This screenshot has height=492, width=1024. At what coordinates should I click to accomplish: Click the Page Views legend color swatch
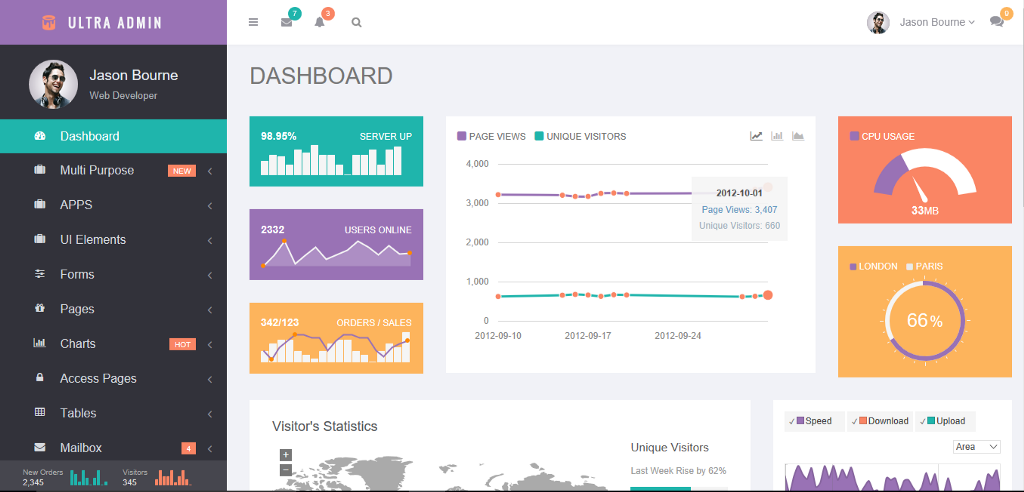click(462, 137)
